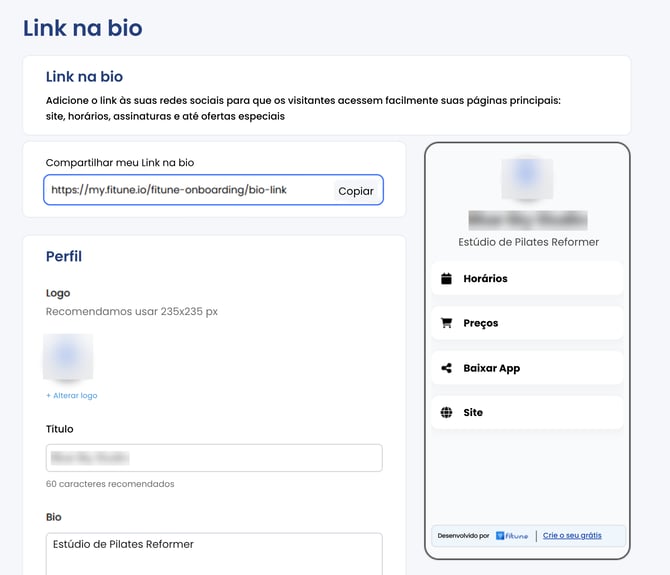Open the Site preview button
670x575 pixels.
(x=527, y=412)
